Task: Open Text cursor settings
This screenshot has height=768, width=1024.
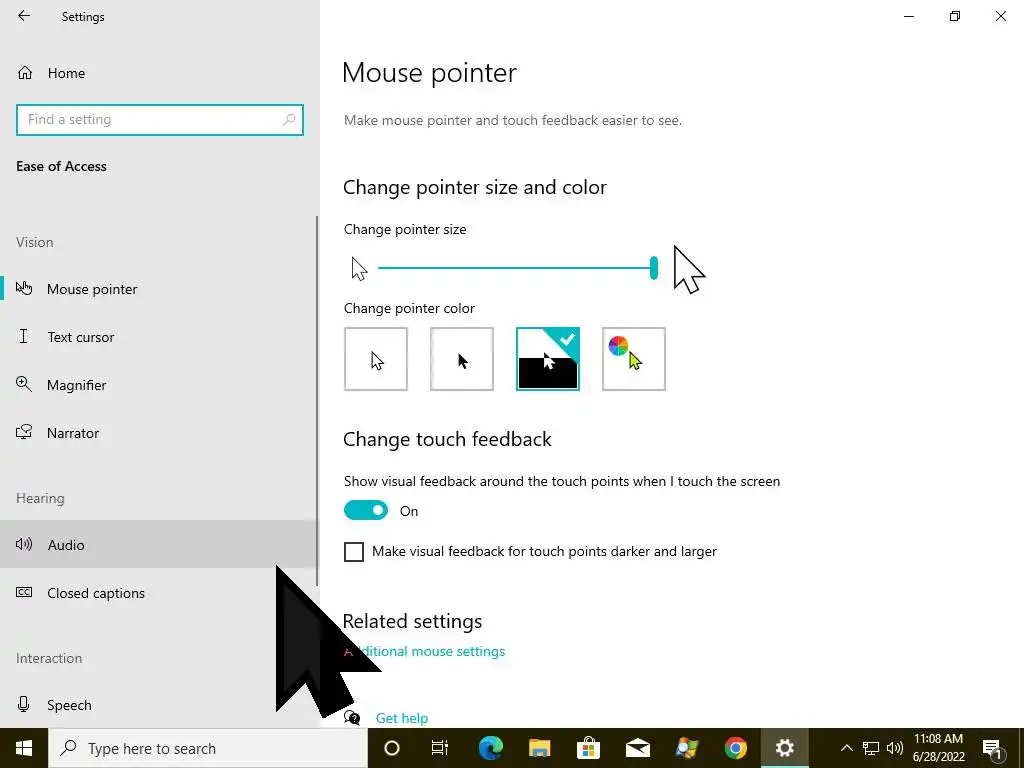Action: (158, 337)
